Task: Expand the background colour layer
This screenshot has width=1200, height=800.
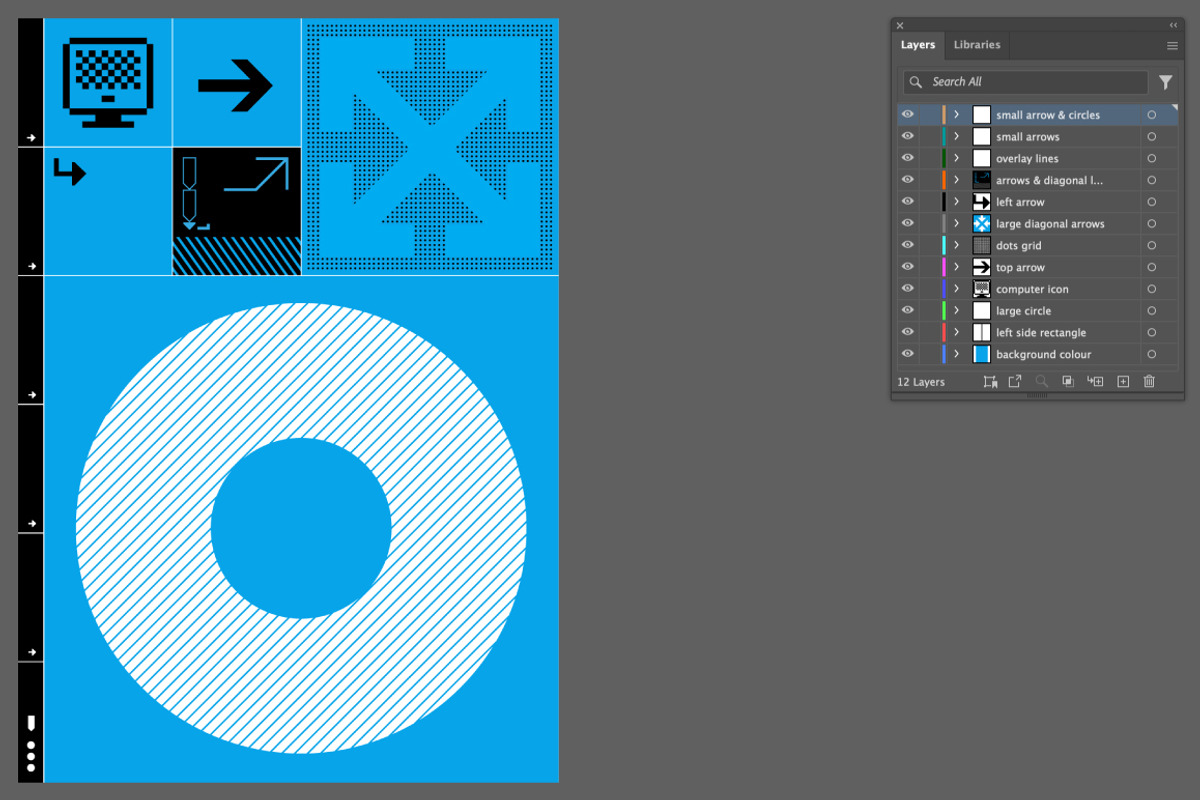Action: click(956, 354)
